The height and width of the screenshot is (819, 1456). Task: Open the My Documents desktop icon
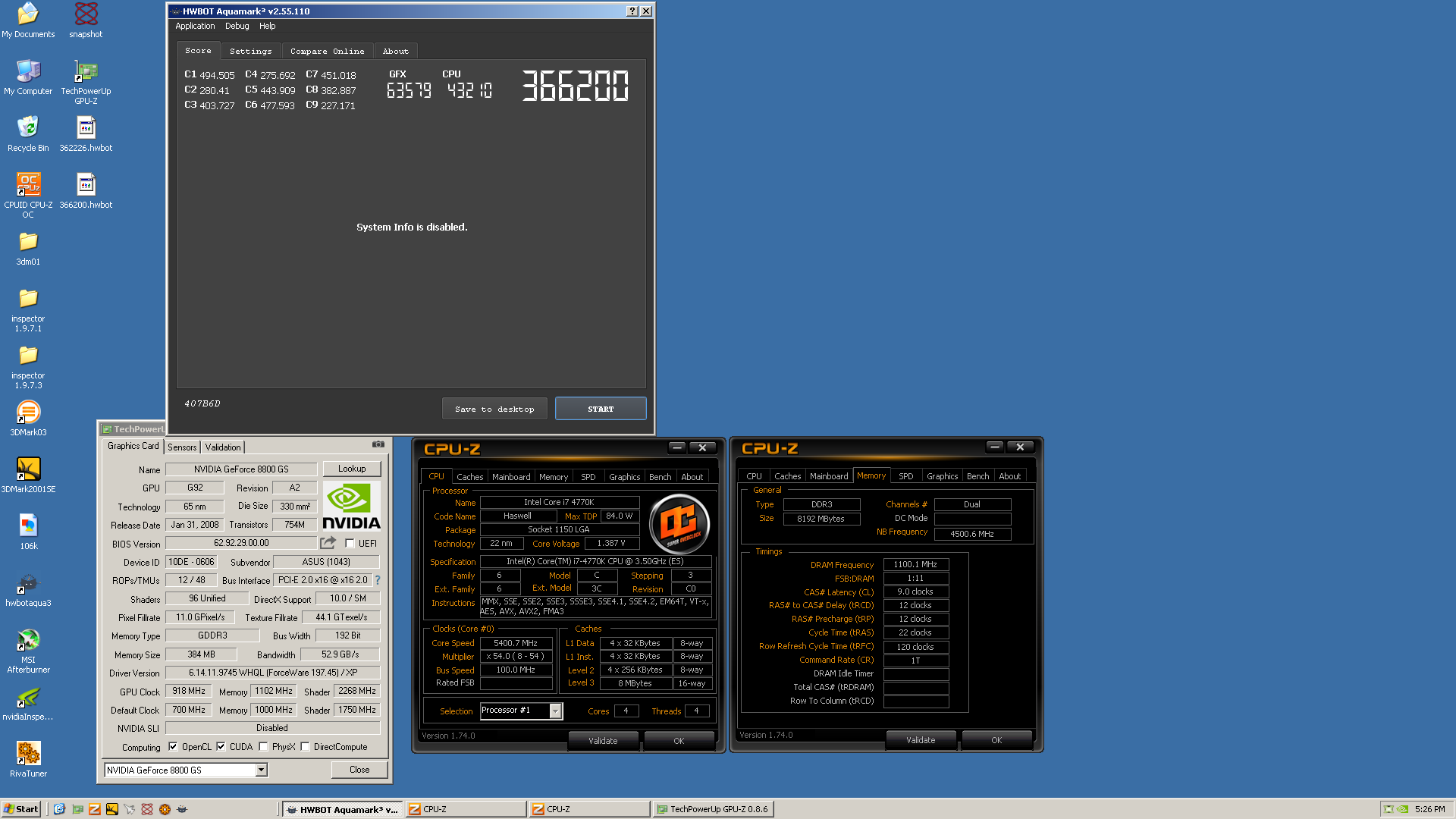click(x=28, y=14)
